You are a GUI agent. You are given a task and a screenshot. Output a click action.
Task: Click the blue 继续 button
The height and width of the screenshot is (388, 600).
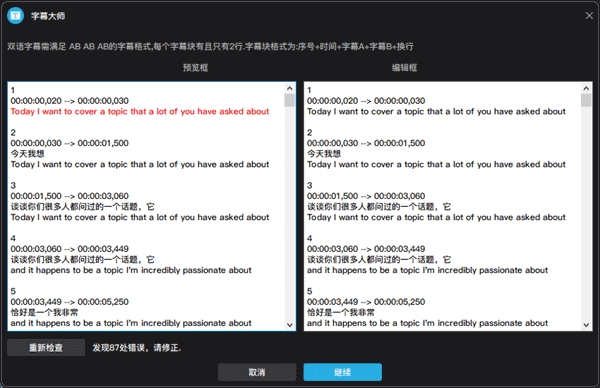click(x=342, y=372)
